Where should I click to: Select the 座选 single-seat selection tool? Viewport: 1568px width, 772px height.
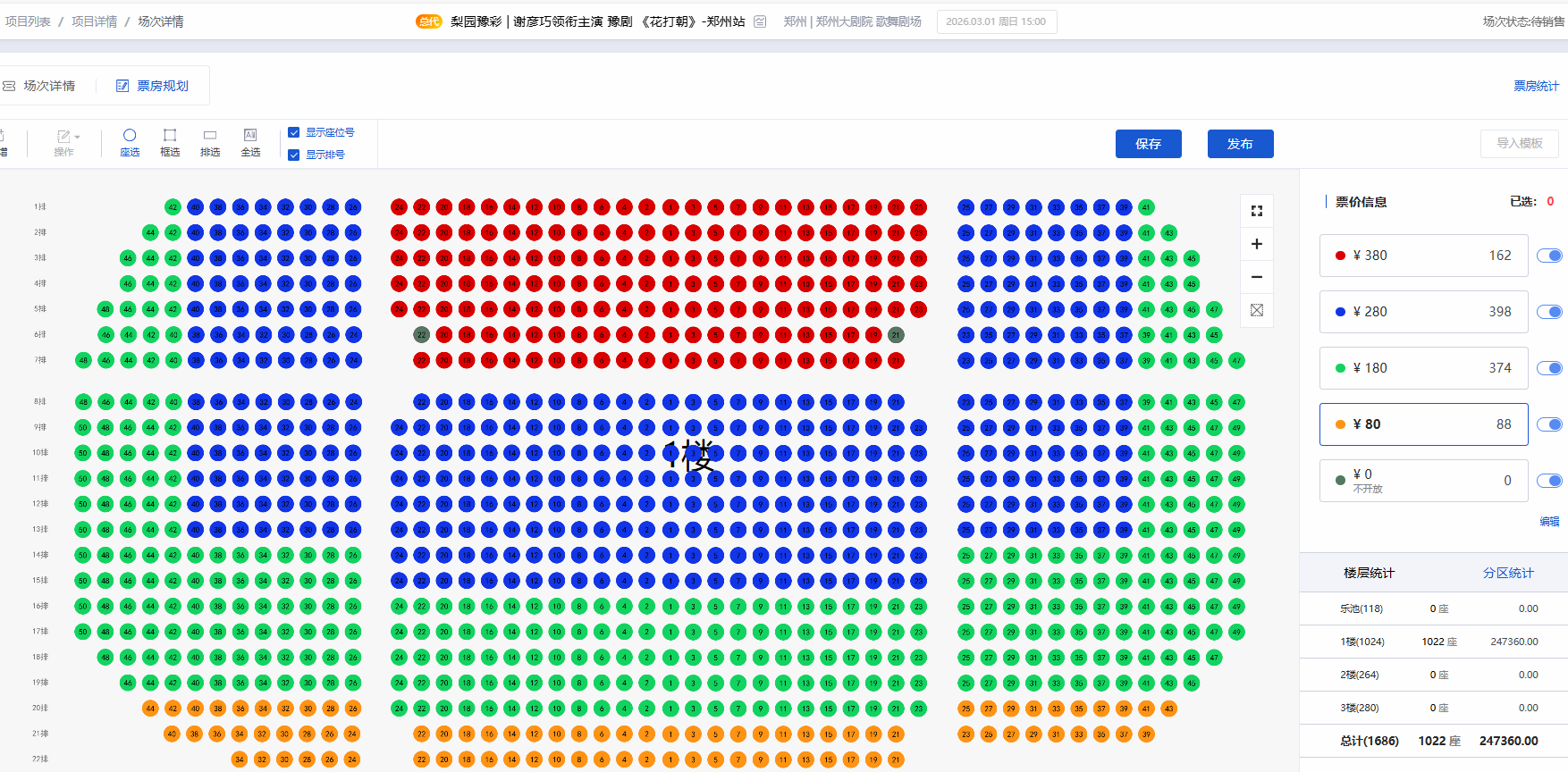pos(130,142)
